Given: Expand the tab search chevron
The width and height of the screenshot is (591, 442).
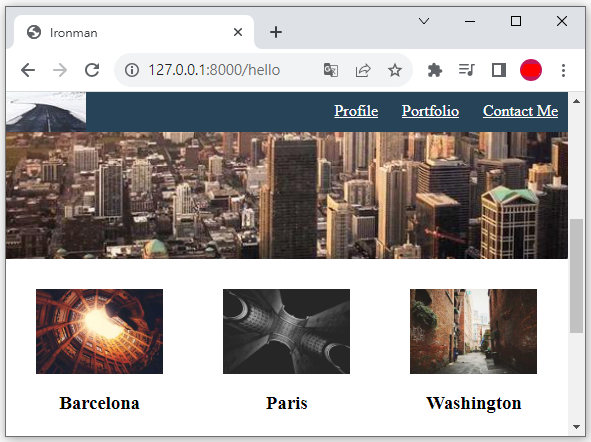Looking at the screenshot, I should [424, 21].
